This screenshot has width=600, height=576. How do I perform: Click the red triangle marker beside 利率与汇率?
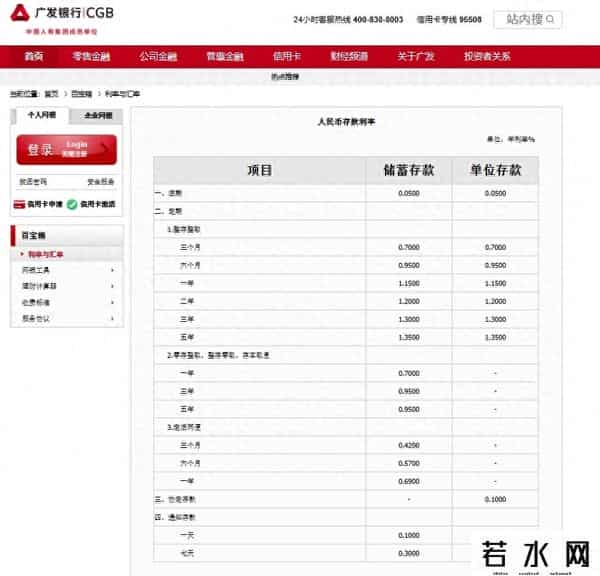[x=22, y=254]
